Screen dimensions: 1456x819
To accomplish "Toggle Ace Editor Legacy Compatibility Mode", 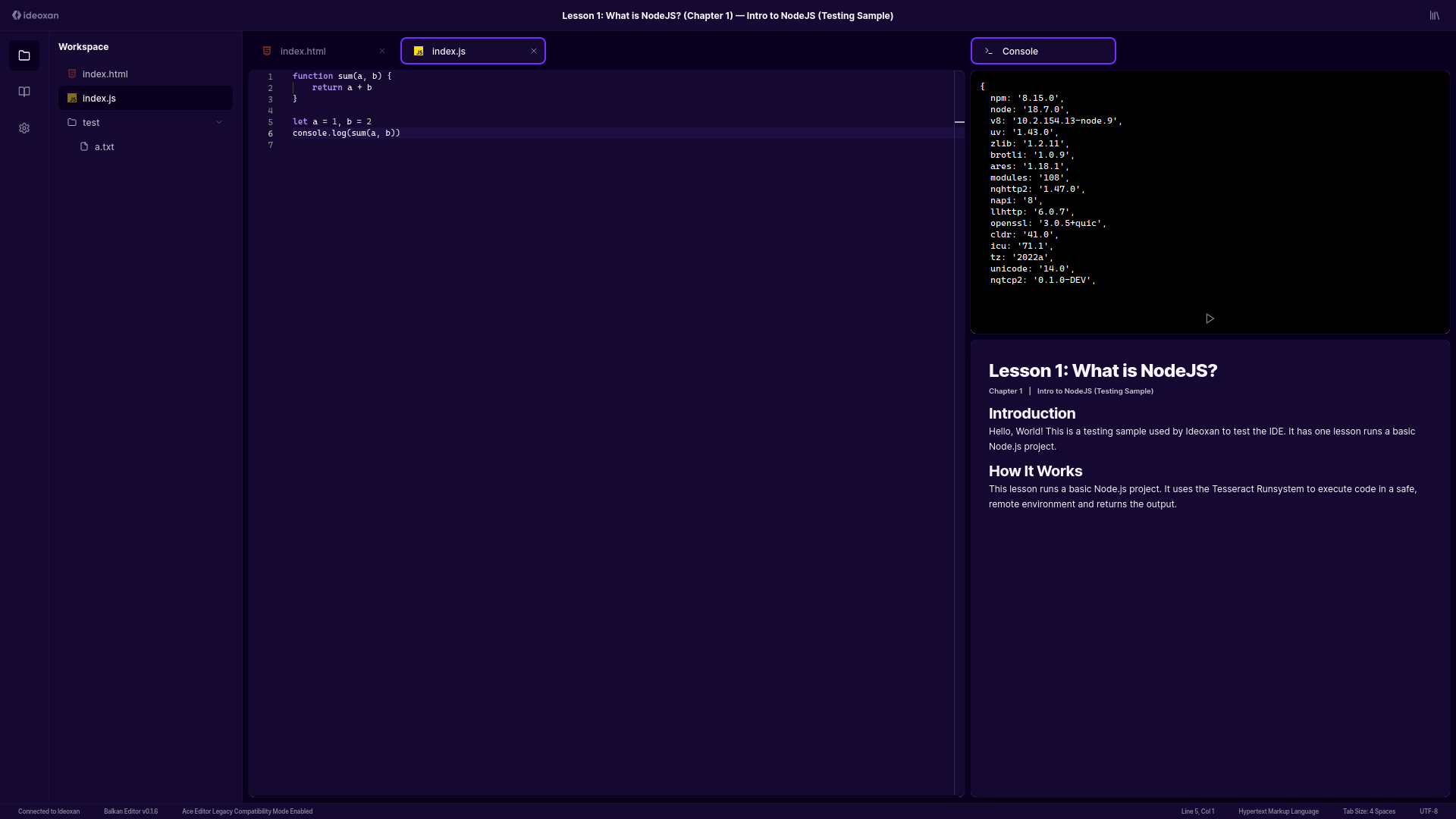I will point(247,811).
